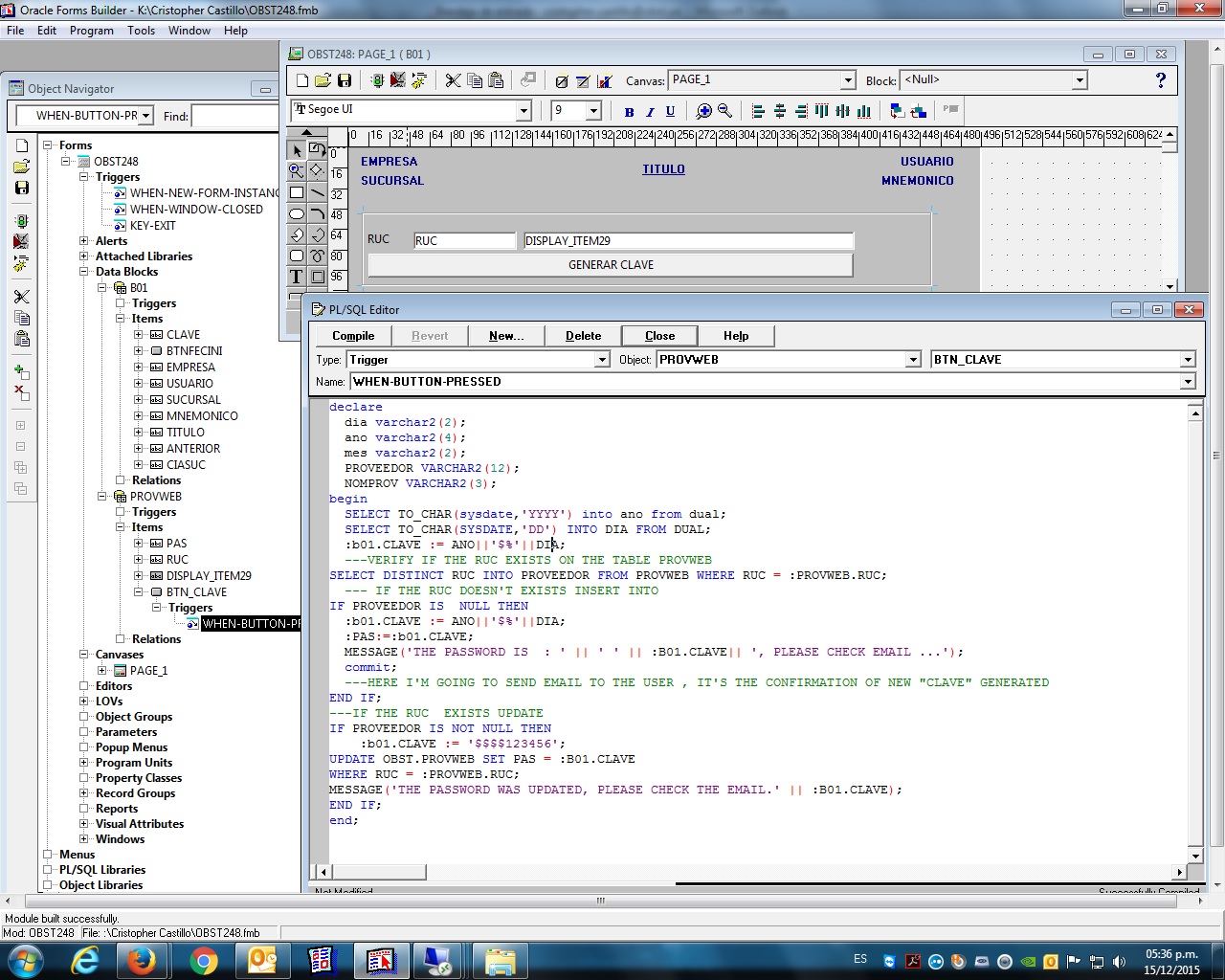Toggle Italic formatting in Layout Editor
Viewport: 1225px width, 980px height.
tap(650, 111)
